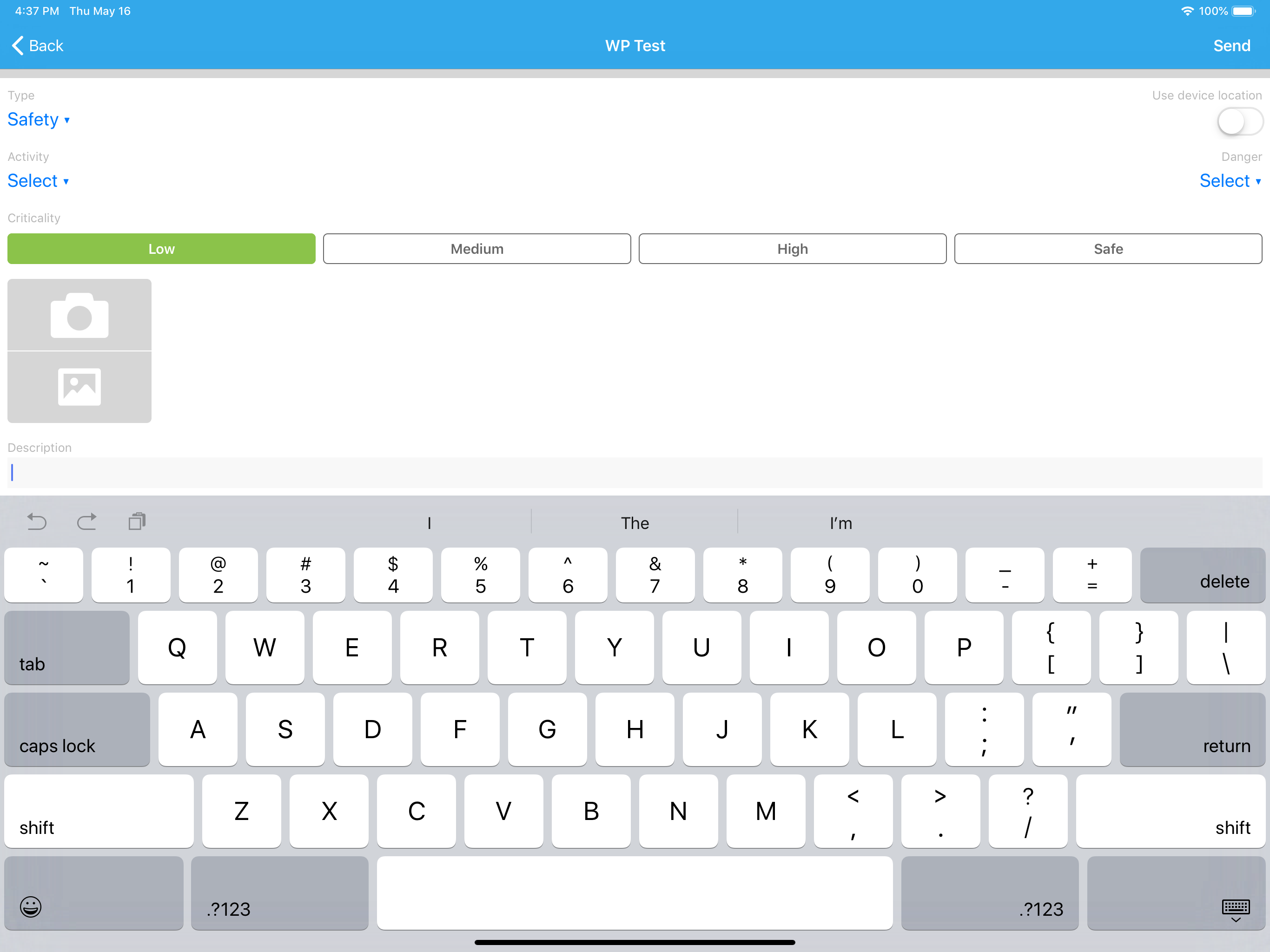Tap the tilde / backtick key
The width and height of the screenshot is (1270, 952).
(44, 575)
